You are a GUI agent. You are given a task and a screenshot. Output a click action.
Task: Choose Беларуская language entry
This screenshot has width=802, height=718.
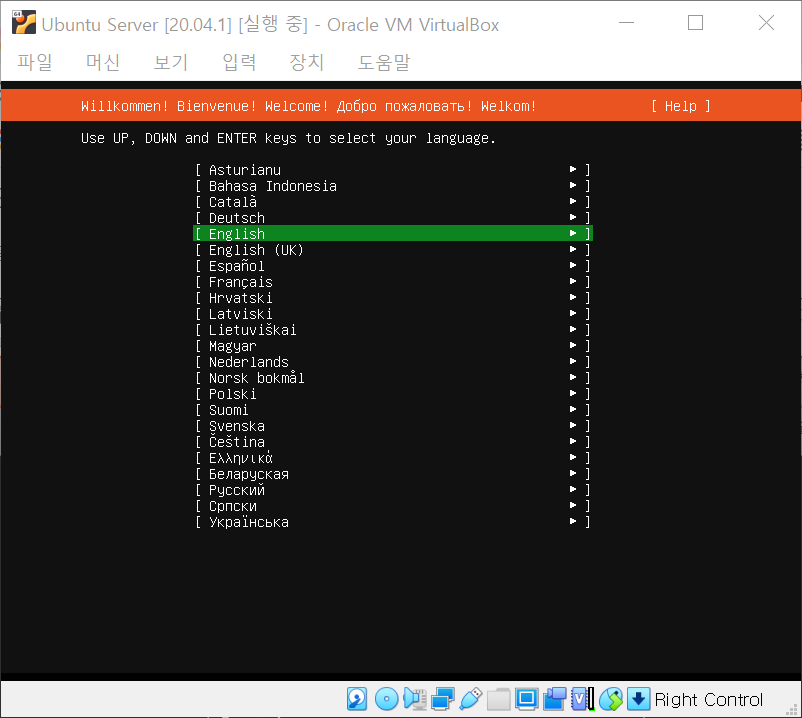point(393,474)
